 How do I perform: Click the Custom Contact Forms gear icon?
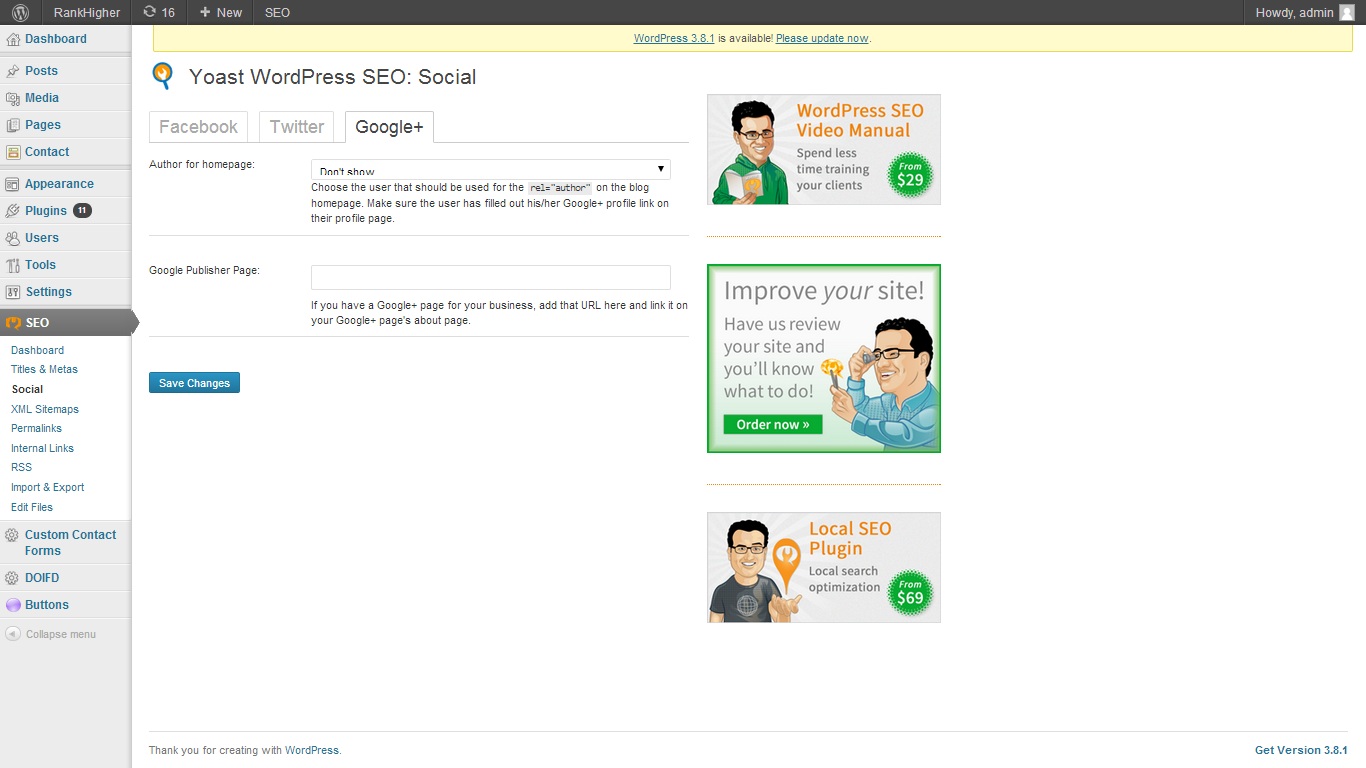click(x=13, y=535)
